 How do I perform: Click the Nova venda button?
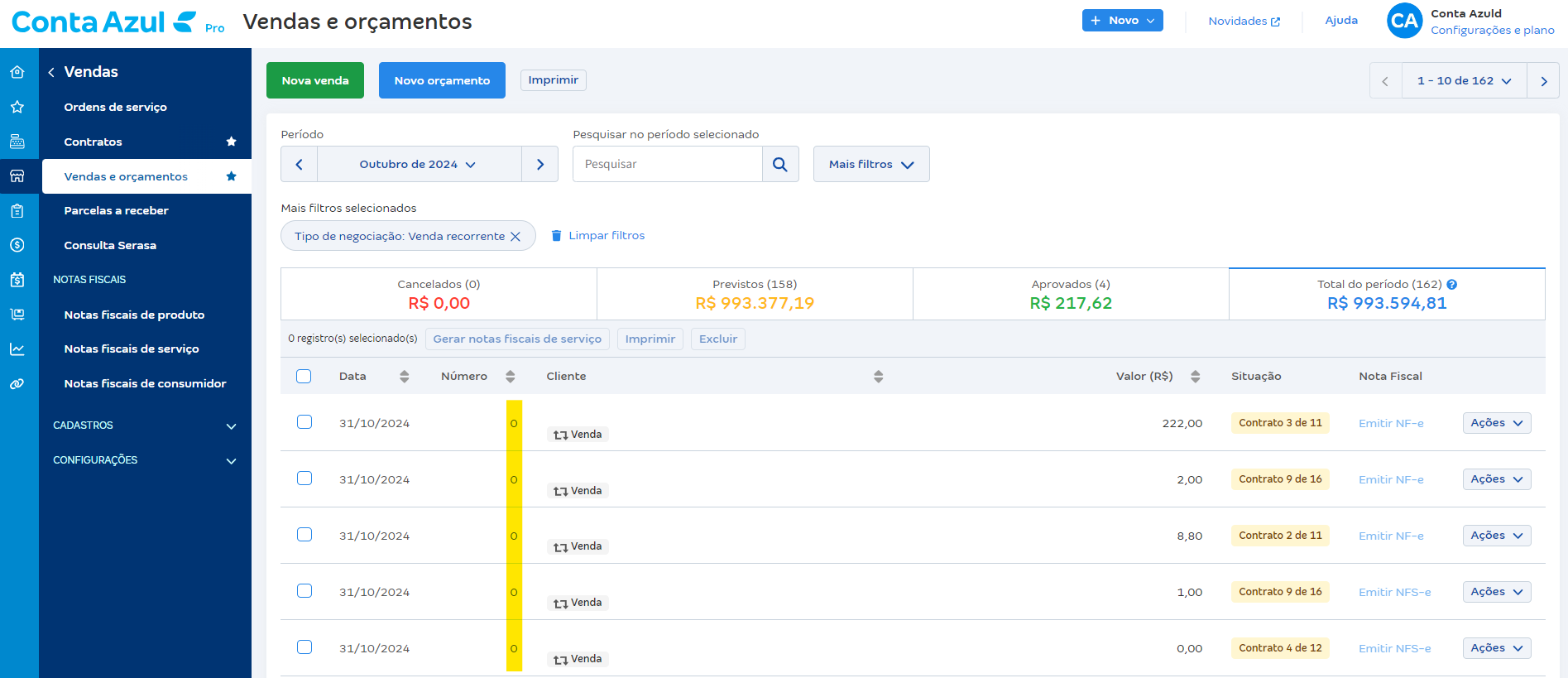[315, 80]
